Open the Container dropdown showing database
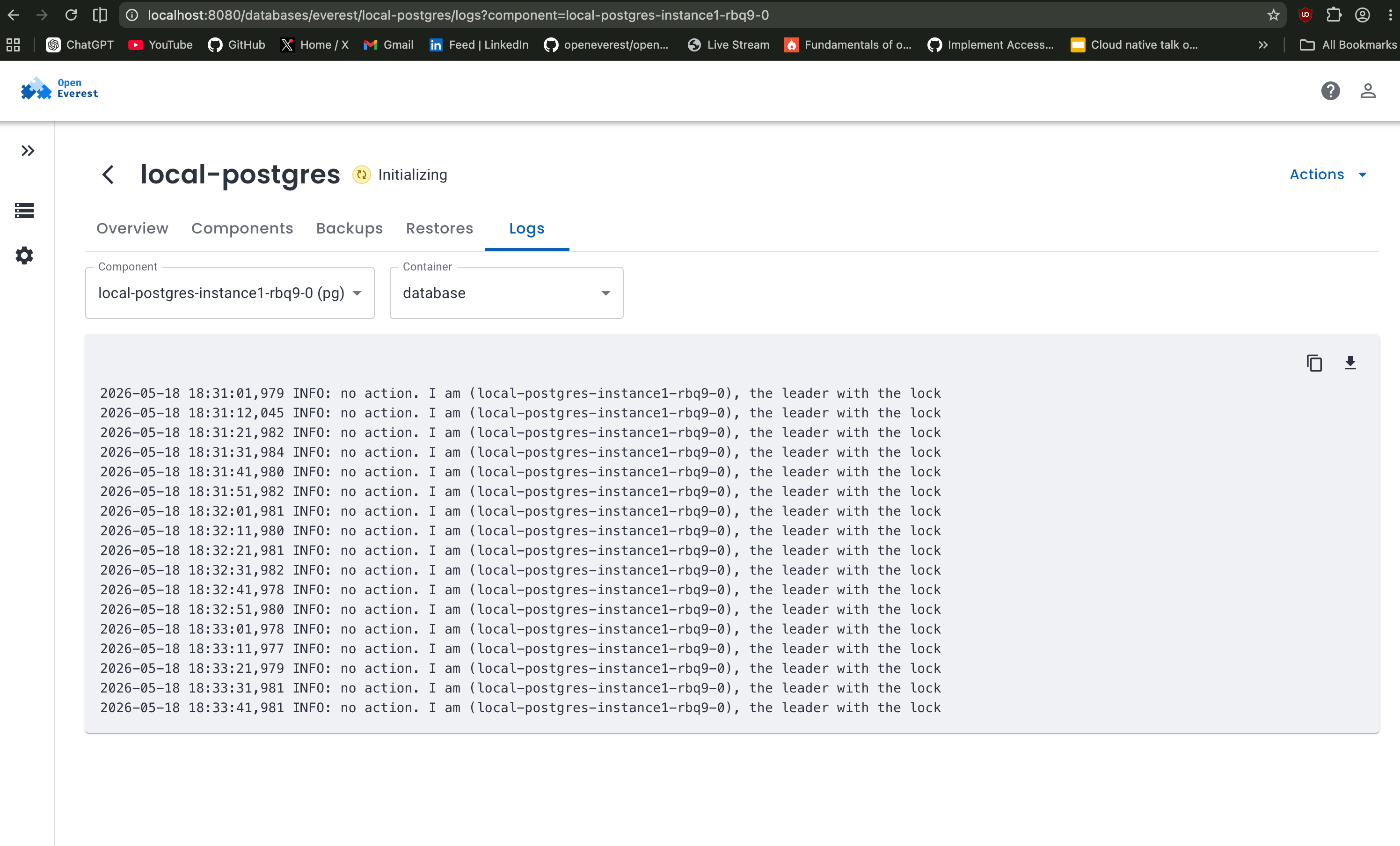Screen dimensions: 1400x846 (506, 292)
